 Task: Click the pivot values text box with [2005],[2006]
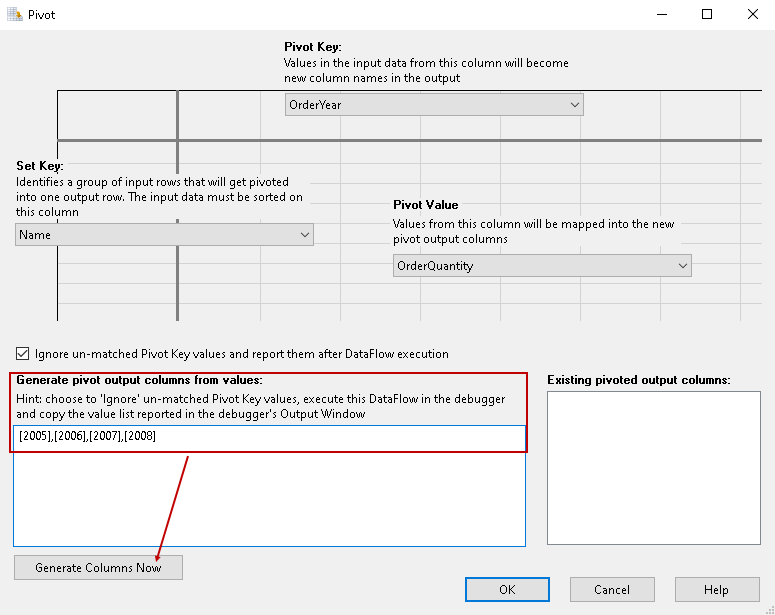[x=269, y=485]
